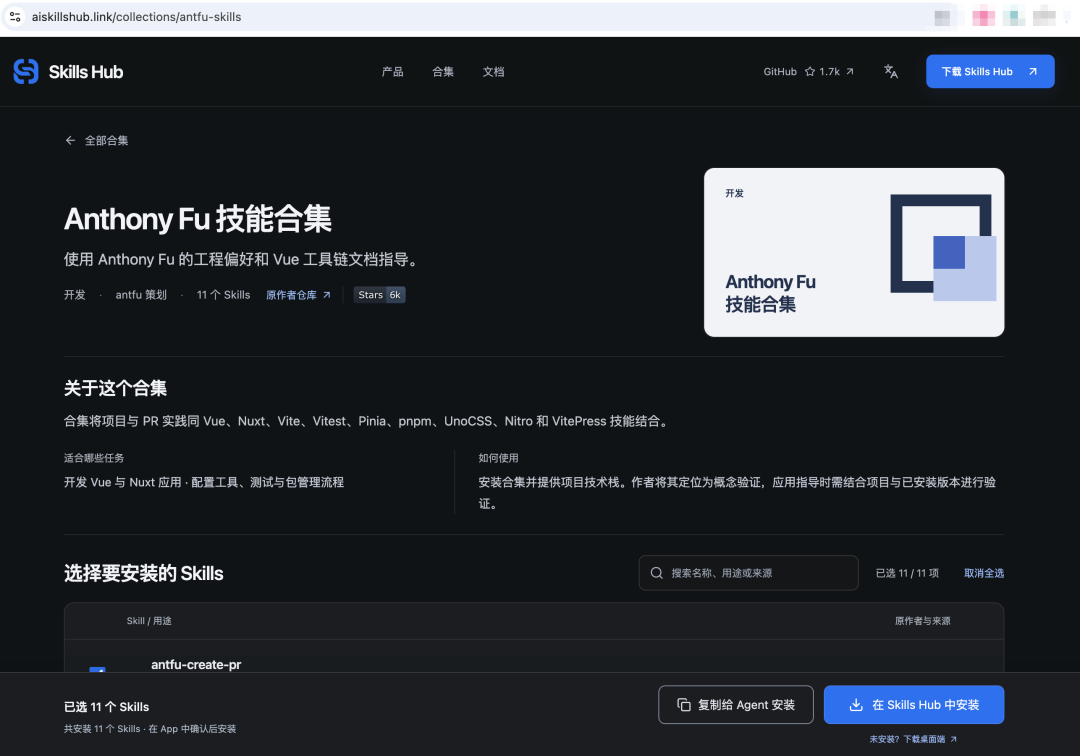Screen dimensions: 1080x756
Task: Click 在 Skills Hub 中安装 button
Action: pyautogui.click(x=914, y=704)
